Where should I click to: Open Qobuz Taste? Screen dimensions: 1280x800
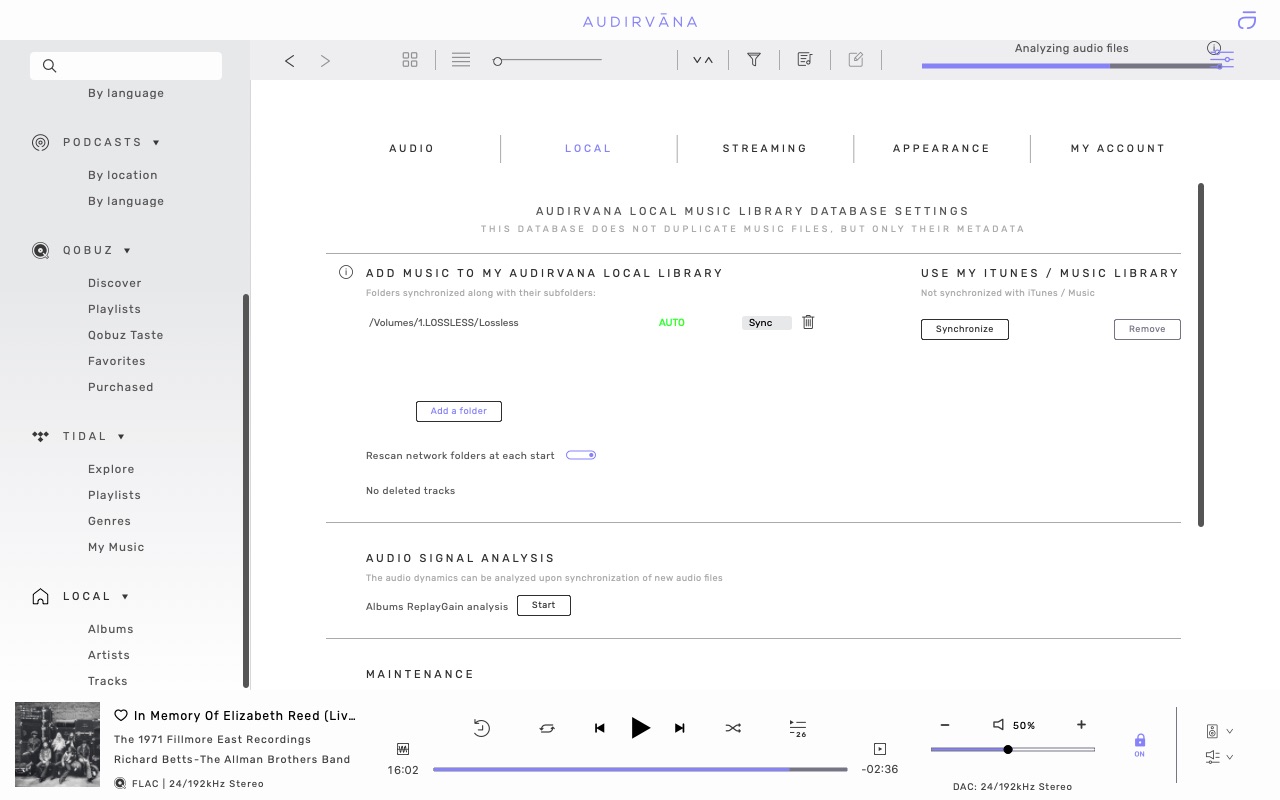125,335
